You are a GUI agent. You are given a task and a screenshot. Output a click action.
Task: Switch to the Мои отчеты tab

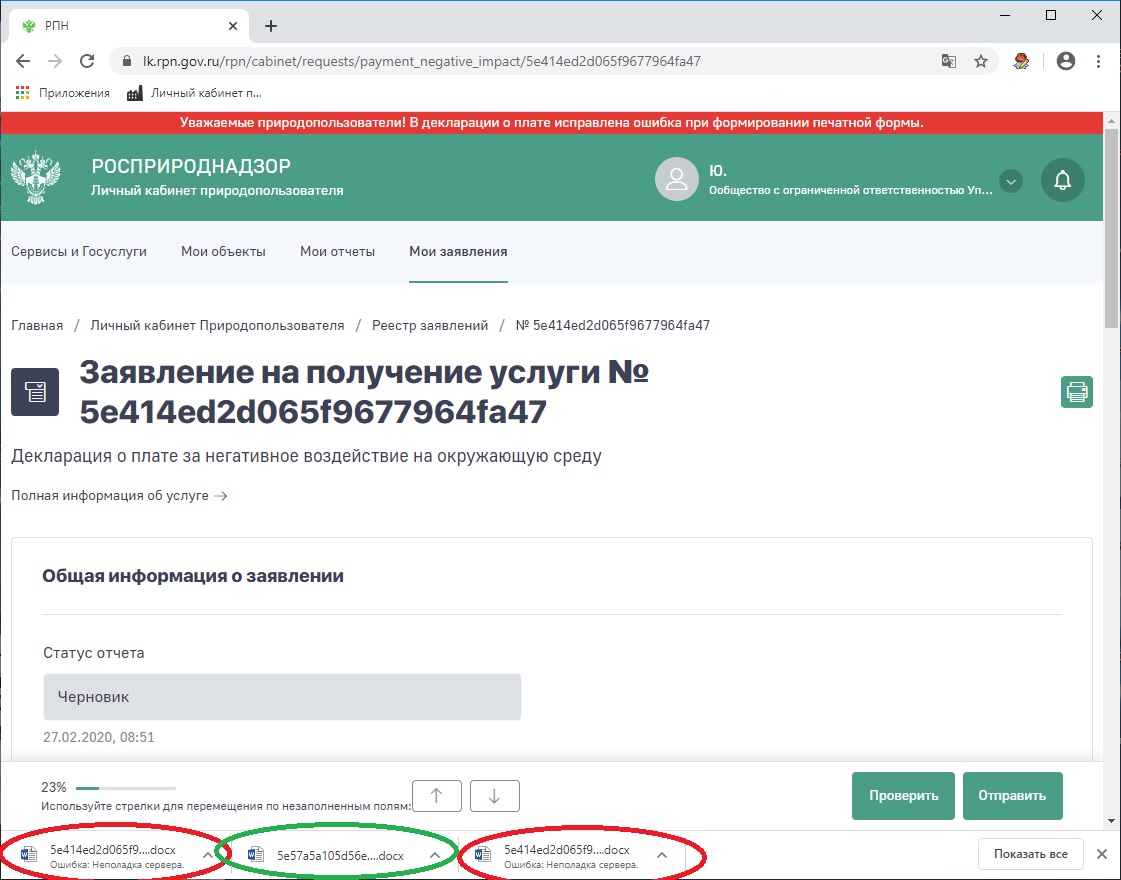click(x=337, y=251)
